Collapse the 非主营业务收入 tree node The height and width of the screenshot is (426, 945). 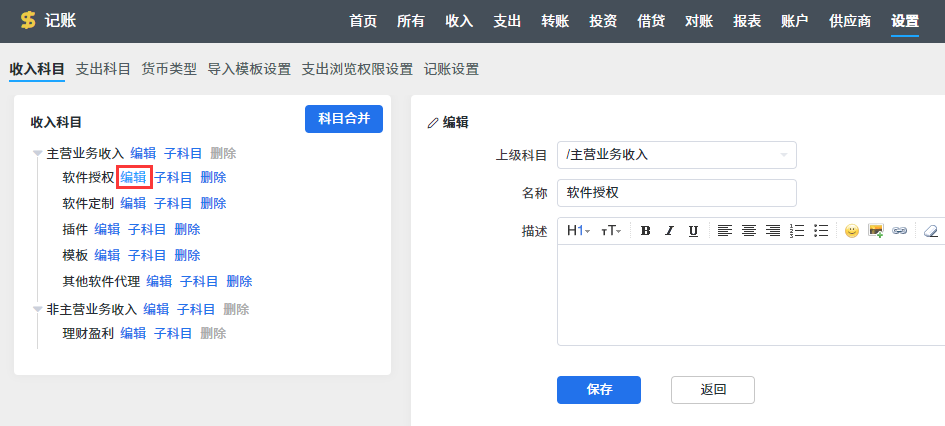[38, 310]
